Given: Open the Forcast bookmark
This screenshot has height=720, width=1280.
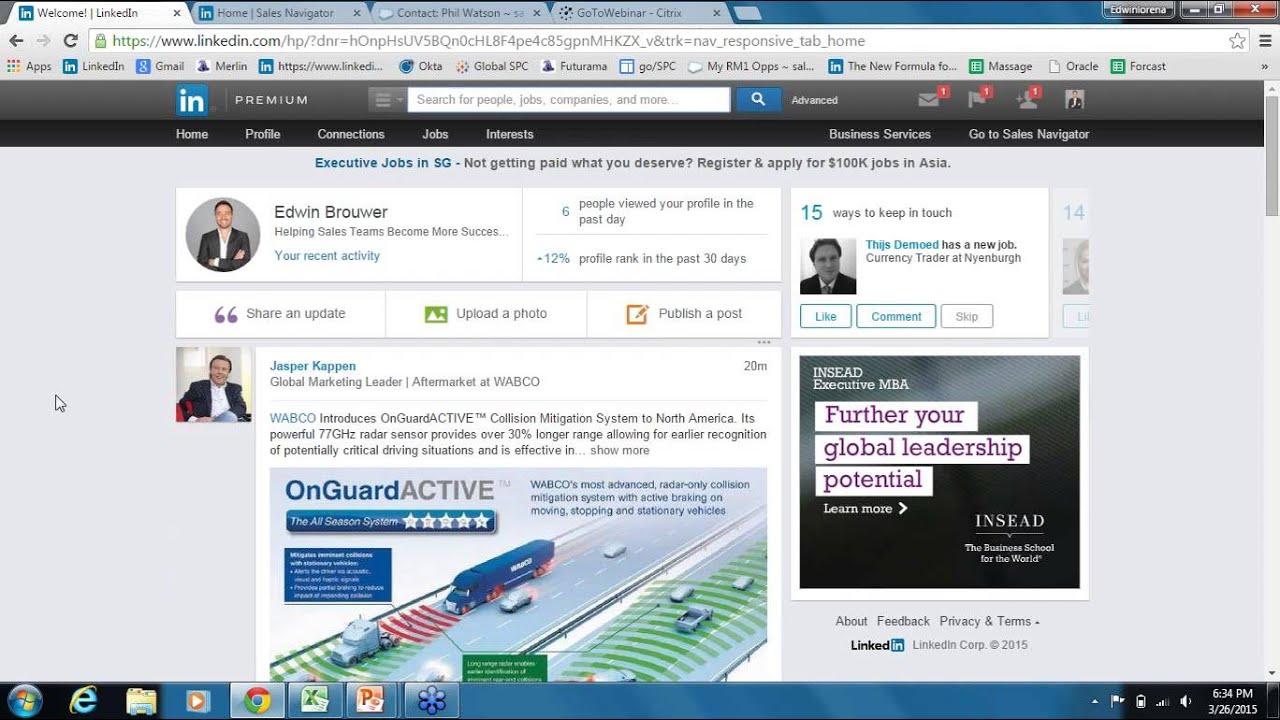Looking at the screenshot, I should pyautogui.click(x=1138, y=67).
